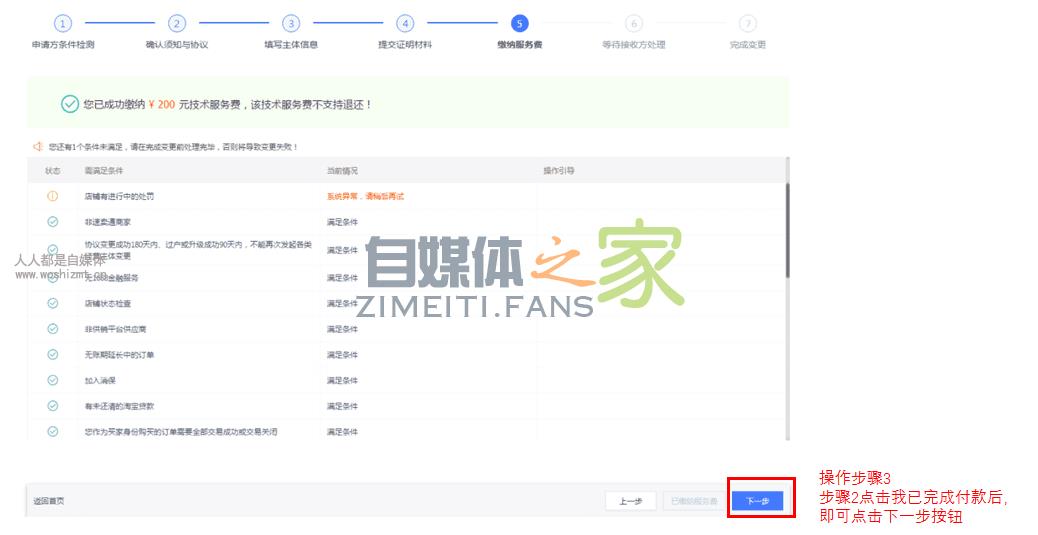Click 店铺状态检查 condition text
Image resolution: width=1038 pixels, height=535 pixels.
pyautogui.click(x=107, y=303)
